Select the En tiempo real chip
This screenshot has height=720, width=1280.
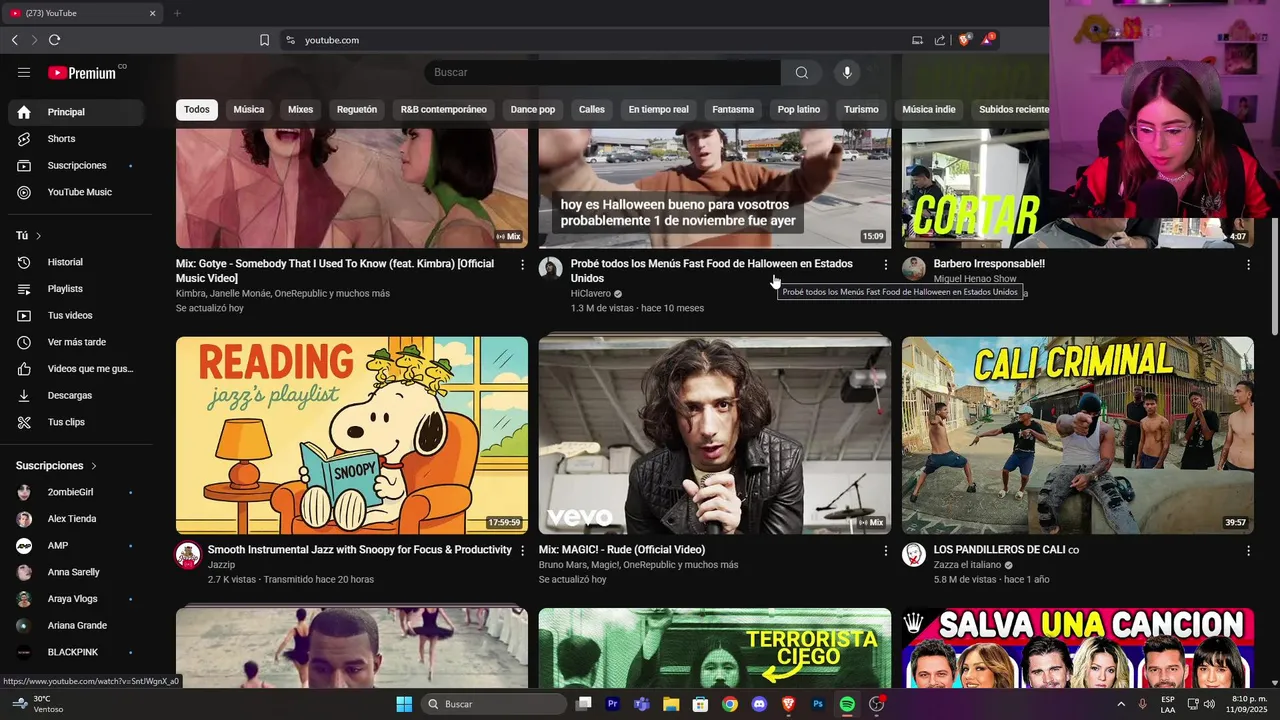[658, 110]
